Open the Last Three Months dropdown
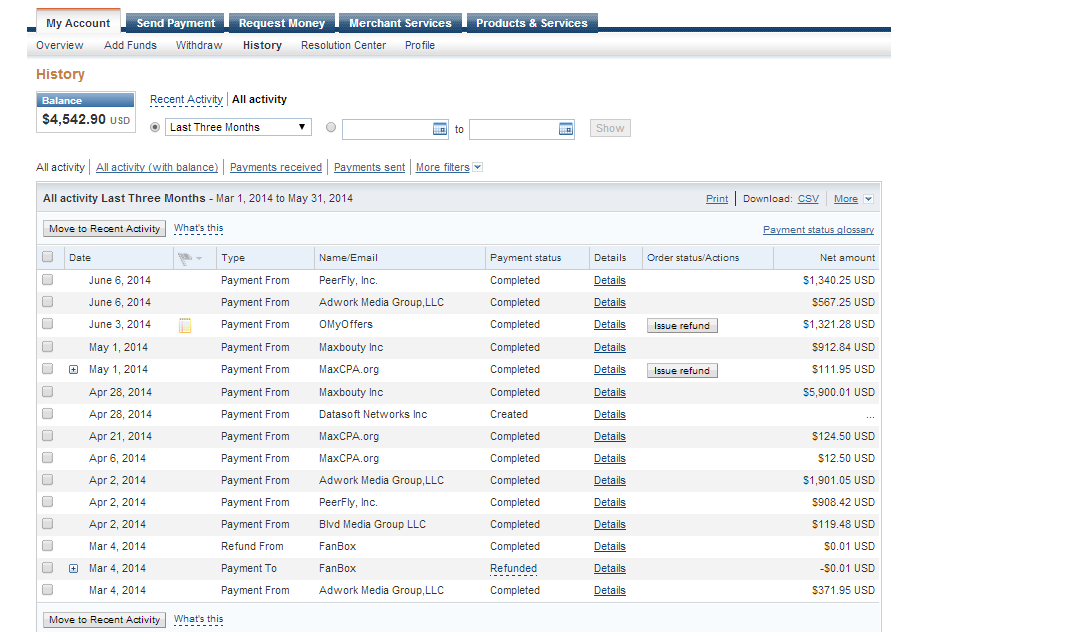The width and height of the screenshot is (1087, 632). click(x=239, y=128)
